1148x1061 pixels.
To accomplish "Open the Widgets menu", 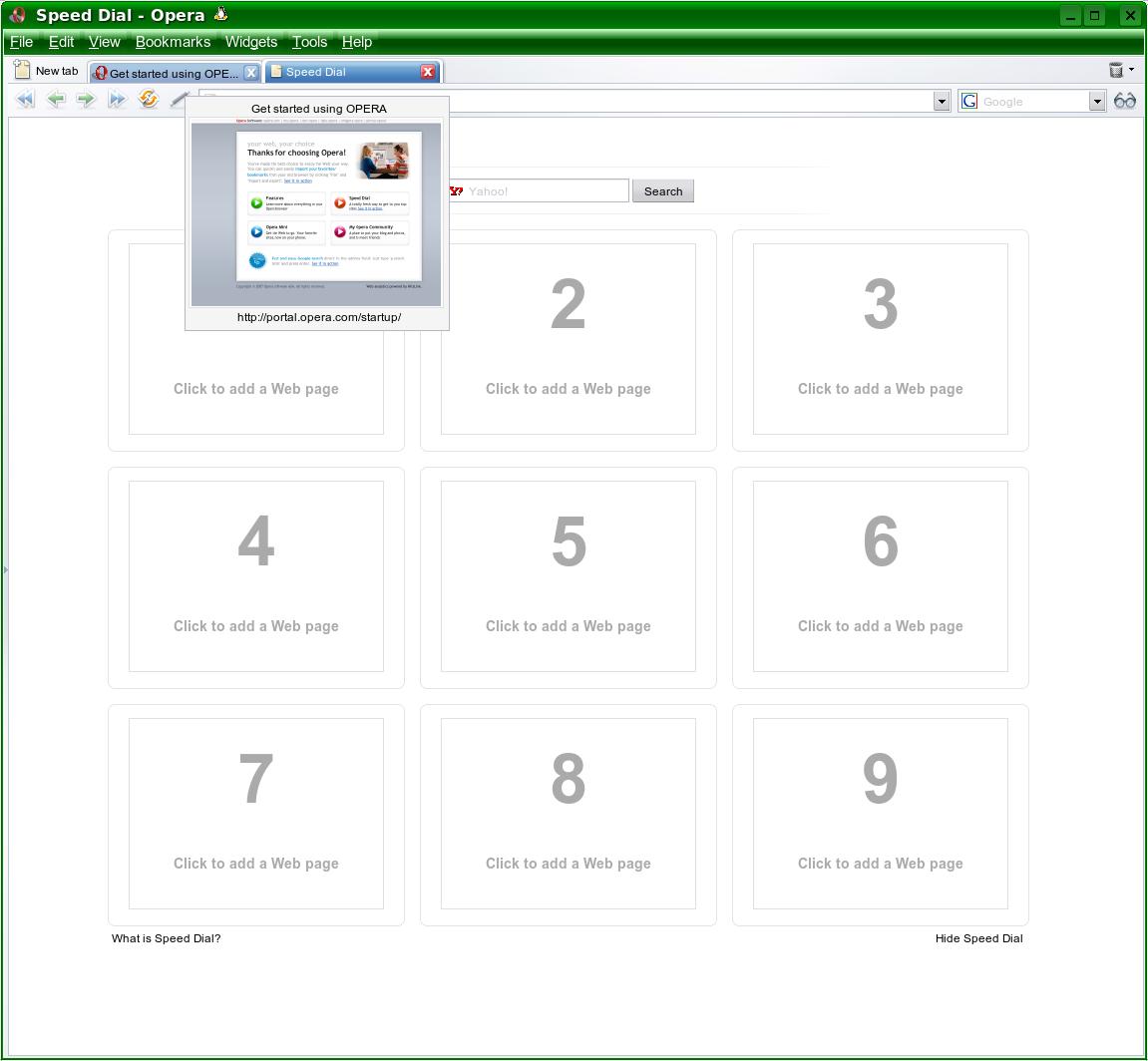I will point(251,42).
